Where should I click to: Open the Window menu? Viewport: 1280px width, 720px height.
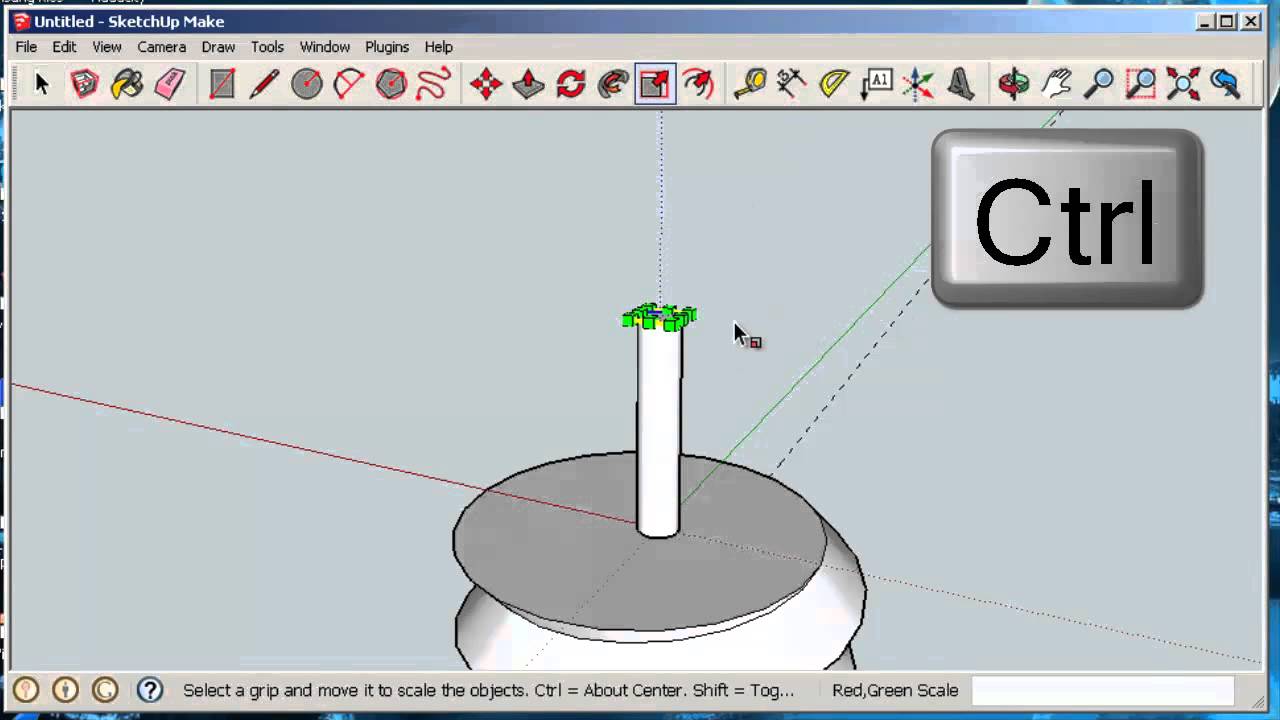coord(324,47)
